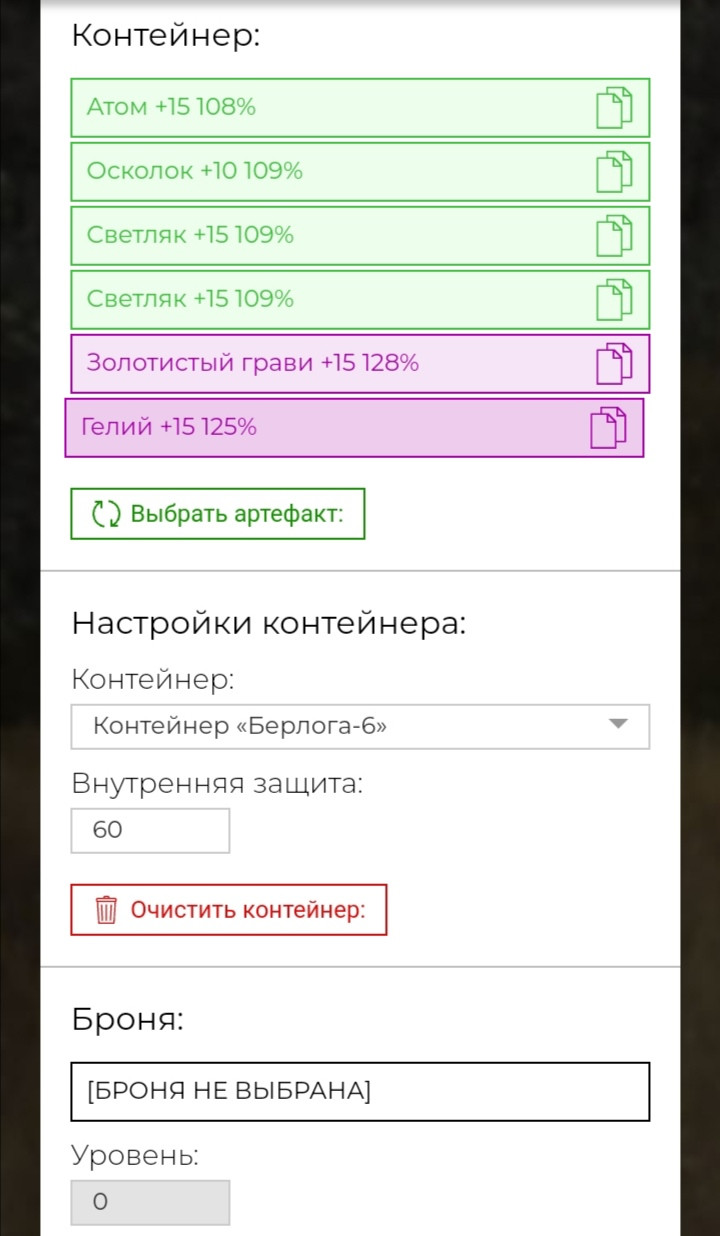Click the Очистить контейнер button

pos(229,910)
